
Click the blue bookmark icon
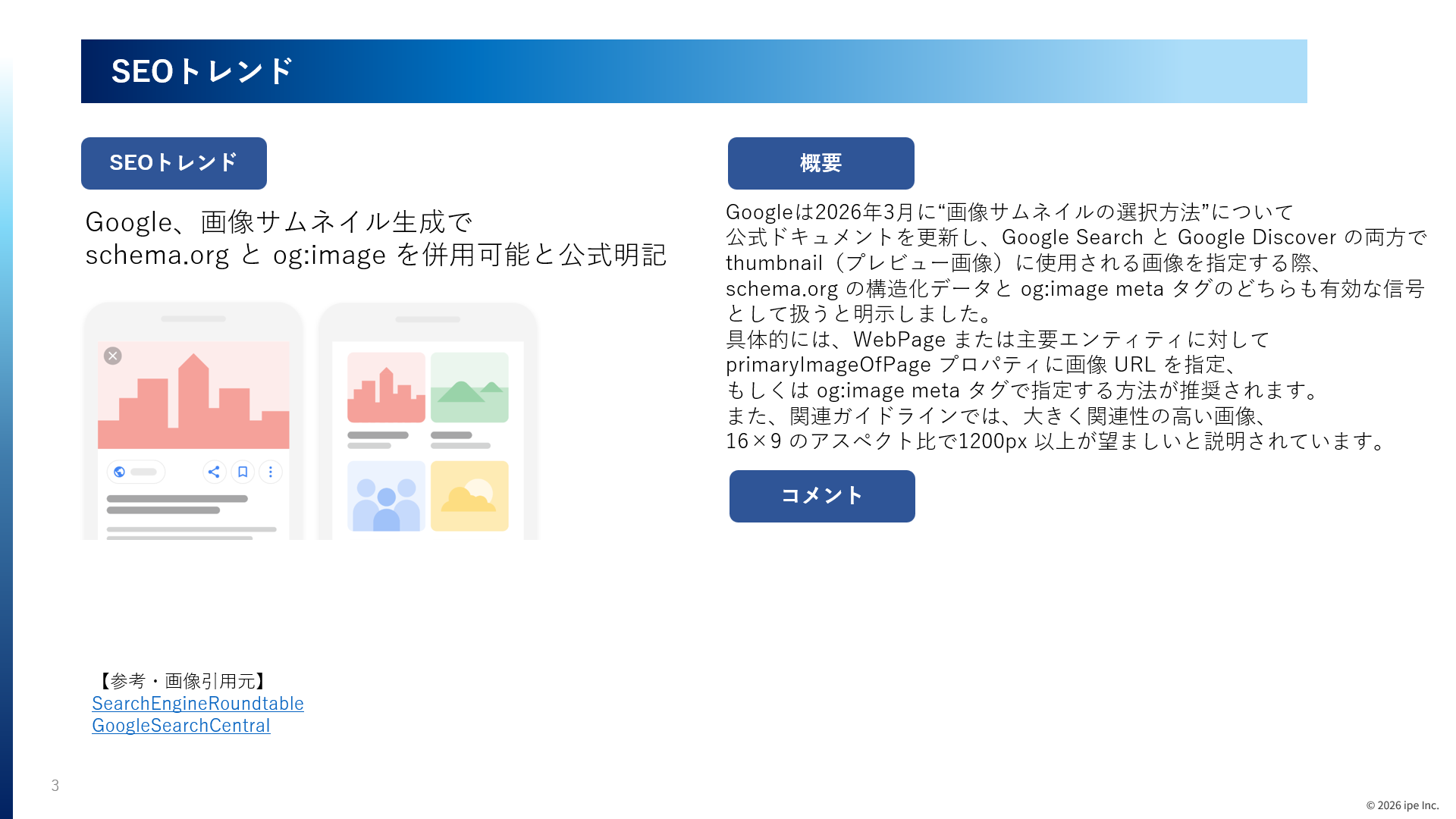click(x=243, y=472)
